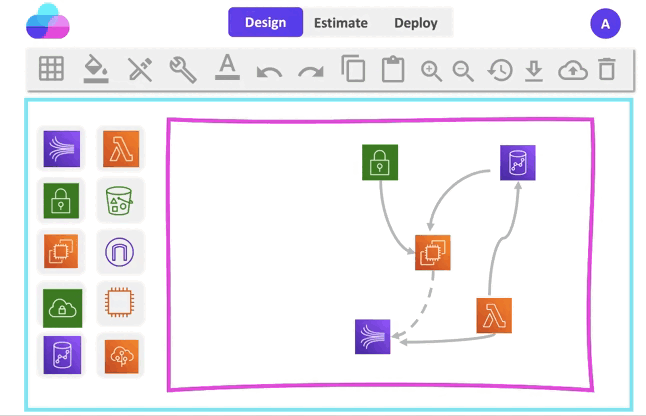Zoom in on the canvas

[x=431, y=71]
